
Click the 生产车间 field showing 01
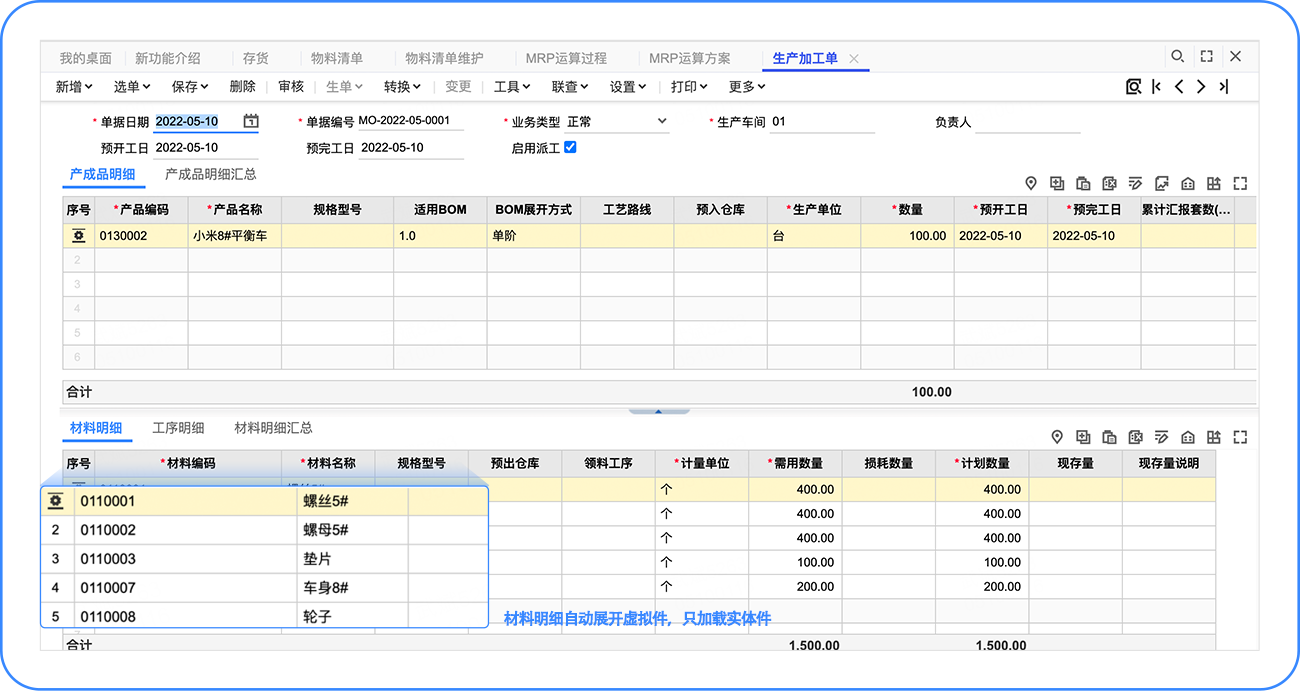coord(821,122)
